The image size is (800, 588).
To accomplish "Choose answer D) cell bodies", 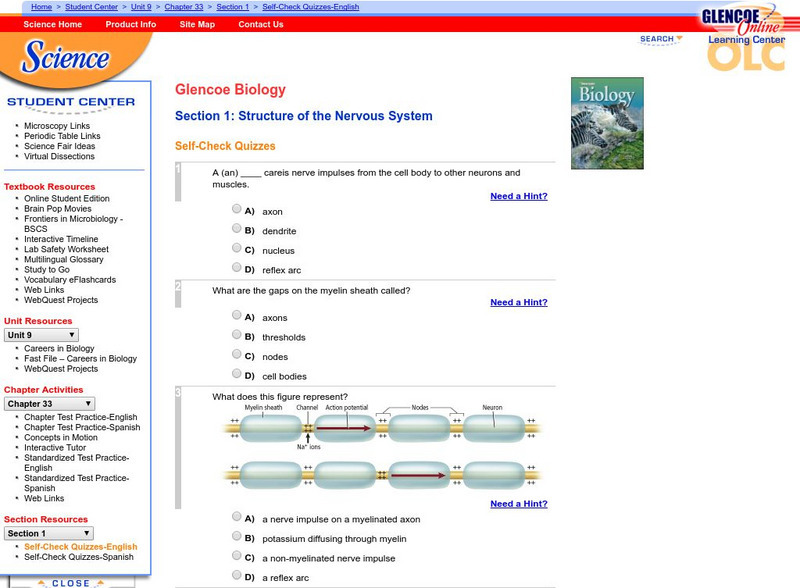I will click(237, 373).
